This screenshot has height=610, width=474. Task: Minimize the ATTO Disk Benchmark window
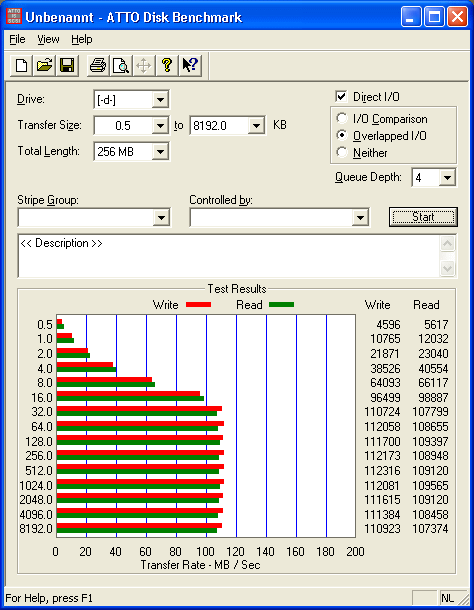point(411,17)
